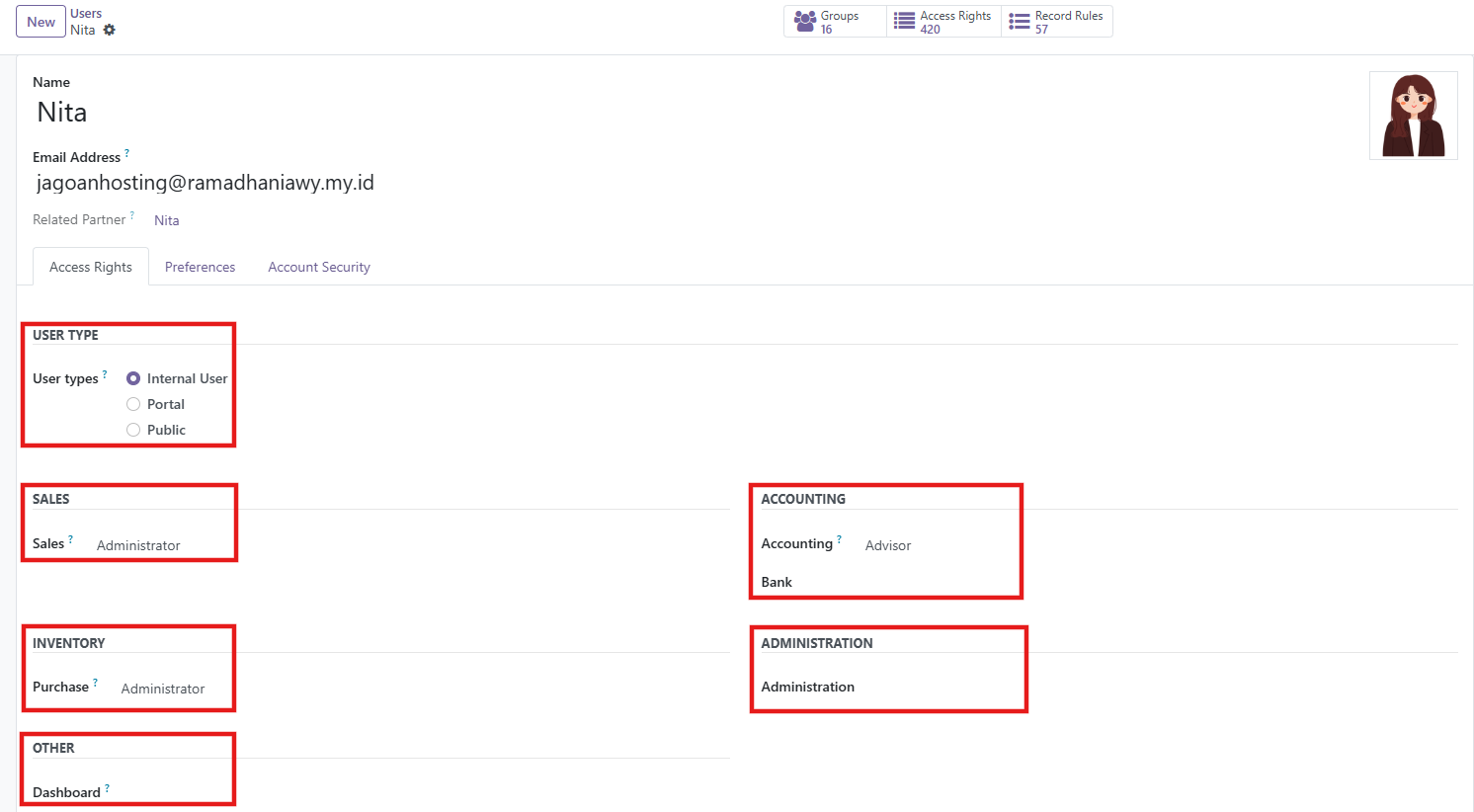
Task: Click help tooltip icon beside User types
Action: [105, 374]
